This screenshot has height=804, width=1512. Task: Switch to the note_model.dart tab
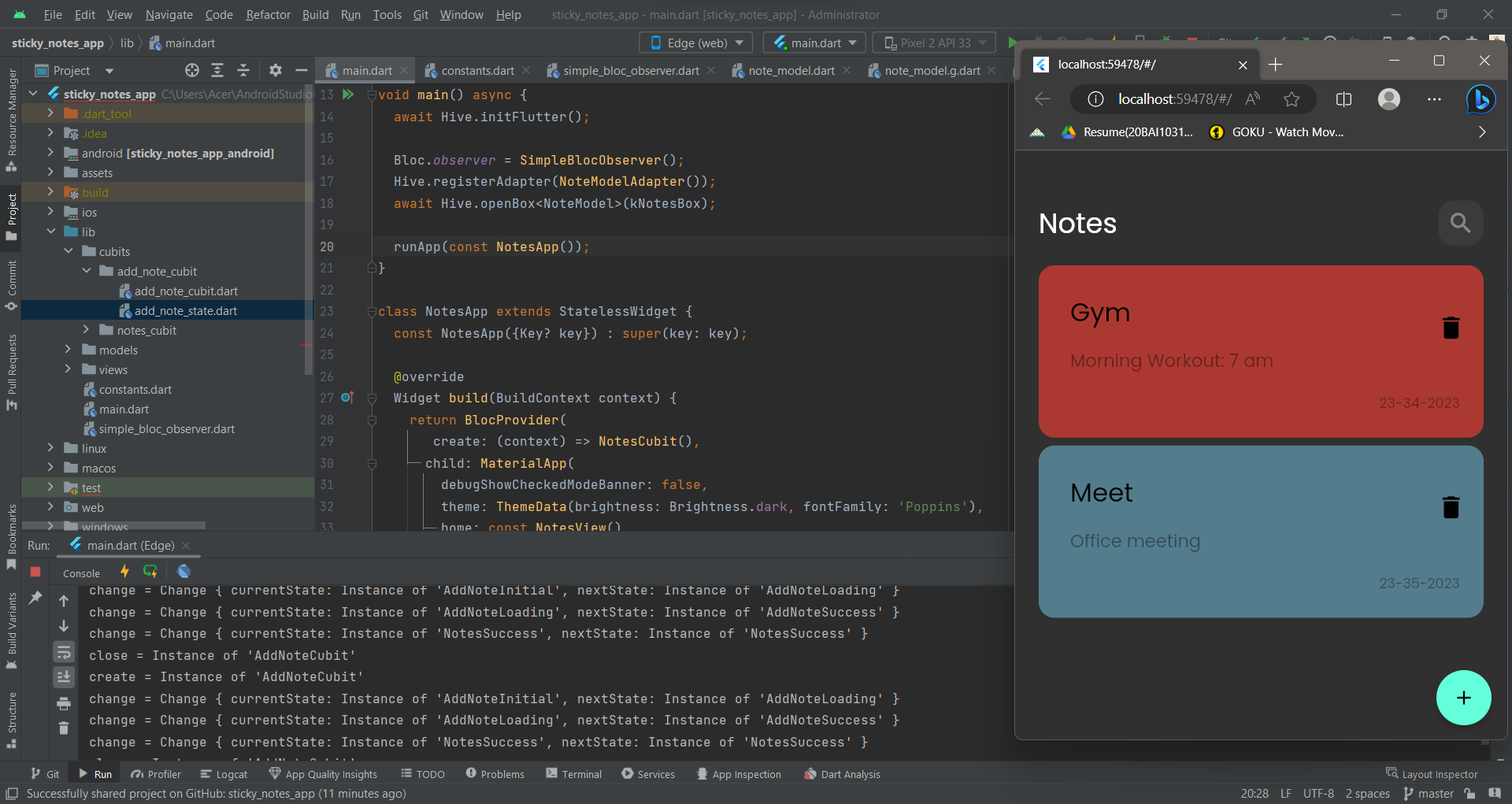[x=790, y=70]
